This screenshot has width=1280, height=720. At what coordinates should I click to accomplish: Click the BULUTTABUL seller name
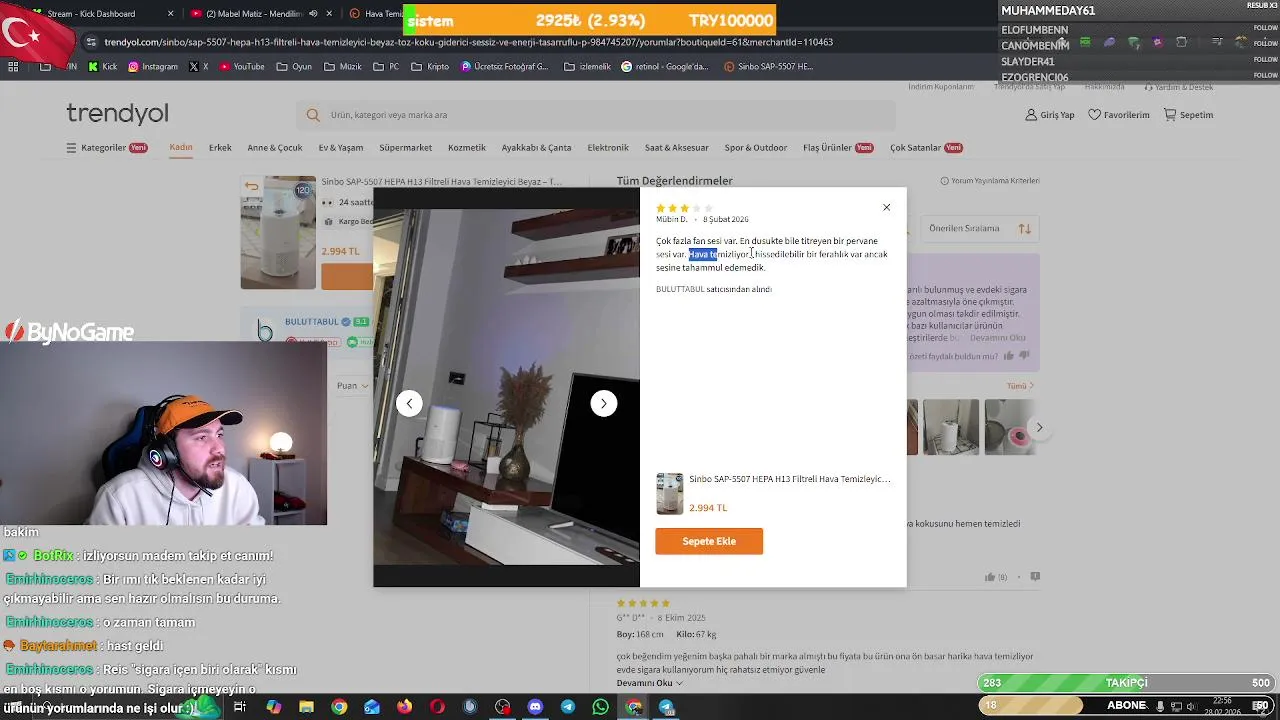point(311,322)
